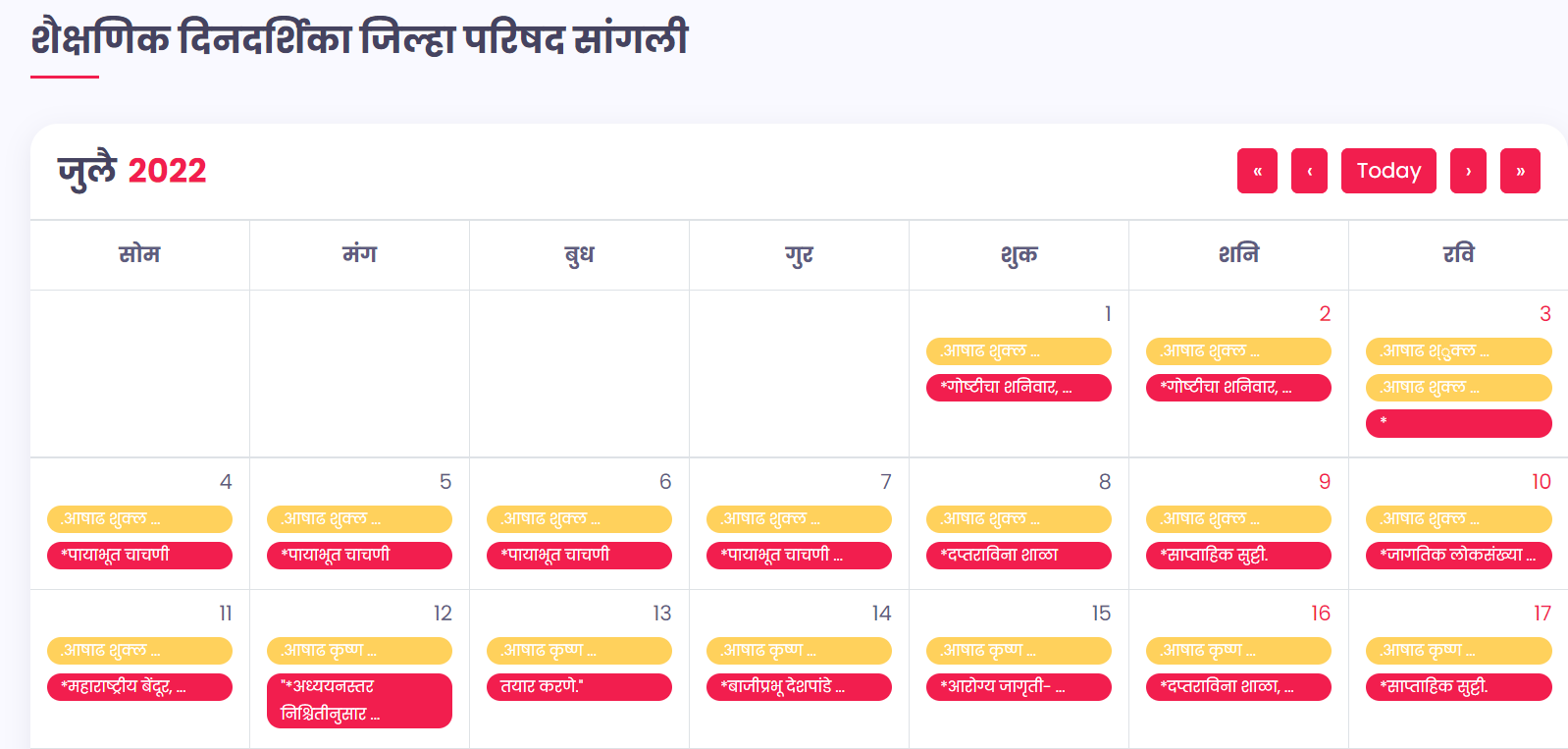1568x749 pixels.
Task: Open पायाभूत चाचणी event on July 4
Action: pos(139,555)
